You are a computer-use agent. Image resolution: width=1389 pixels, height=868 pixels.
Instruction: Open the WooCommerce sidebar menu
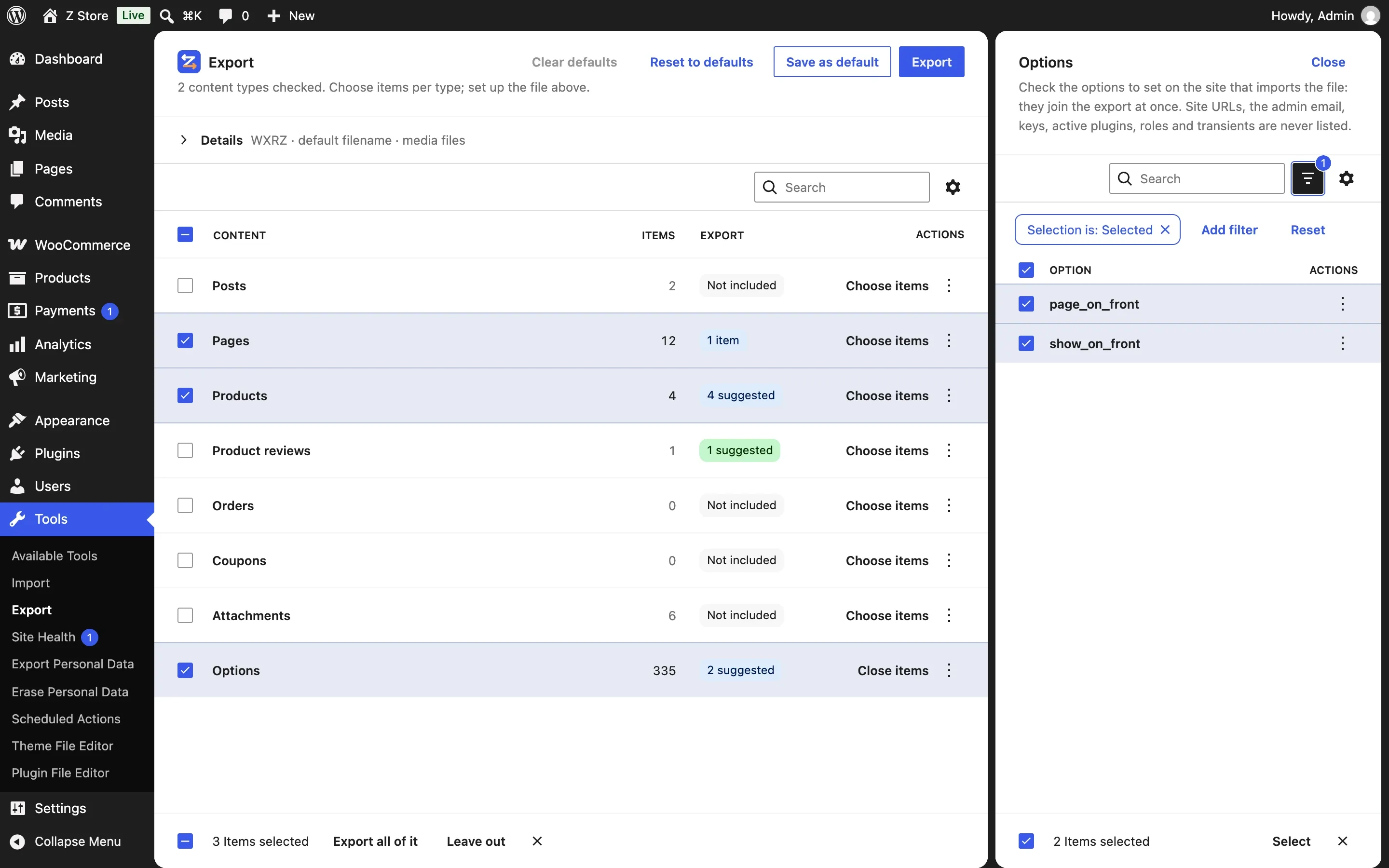77,244
